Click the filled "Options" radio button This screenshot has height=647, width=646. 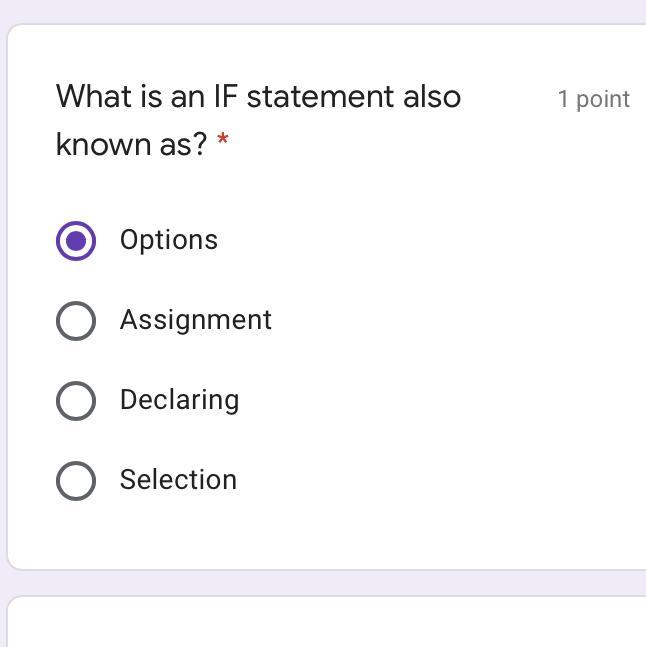pyautogui.click(x=76, y=241)
